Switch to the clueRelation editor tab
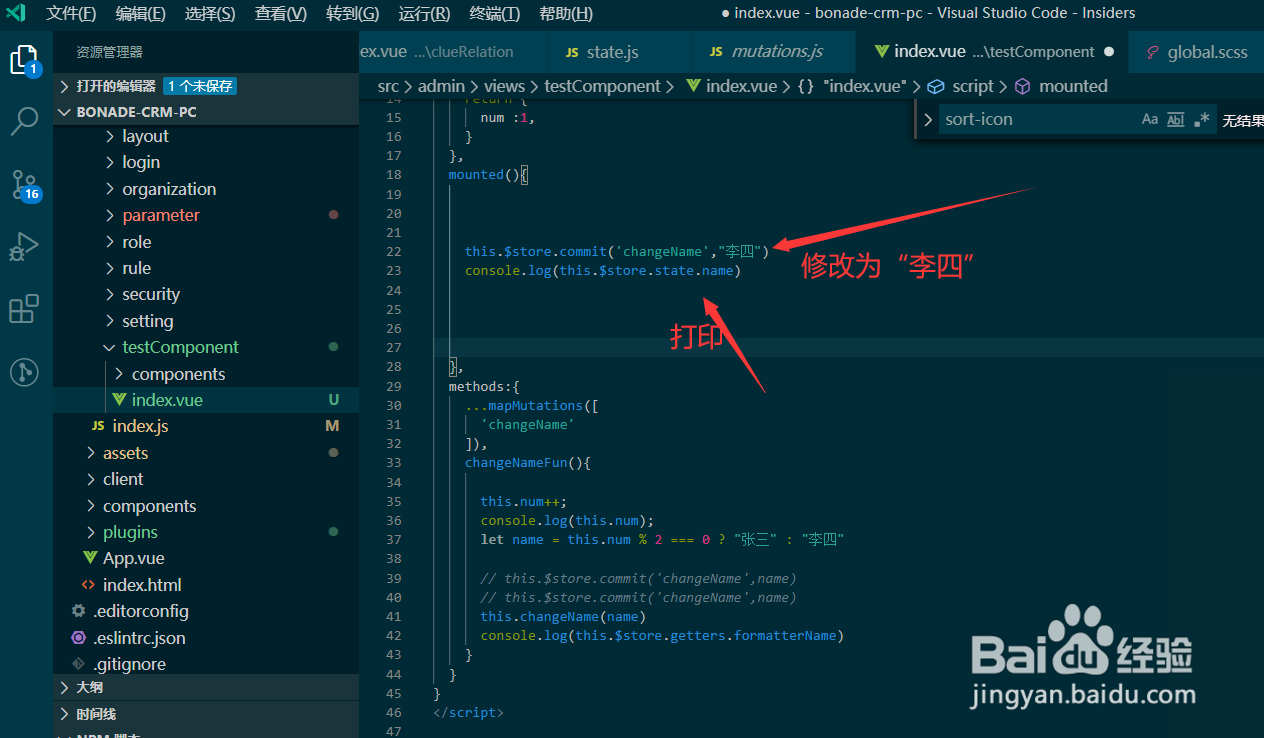This screenshot has height=738, width=1264. point(454,52)
